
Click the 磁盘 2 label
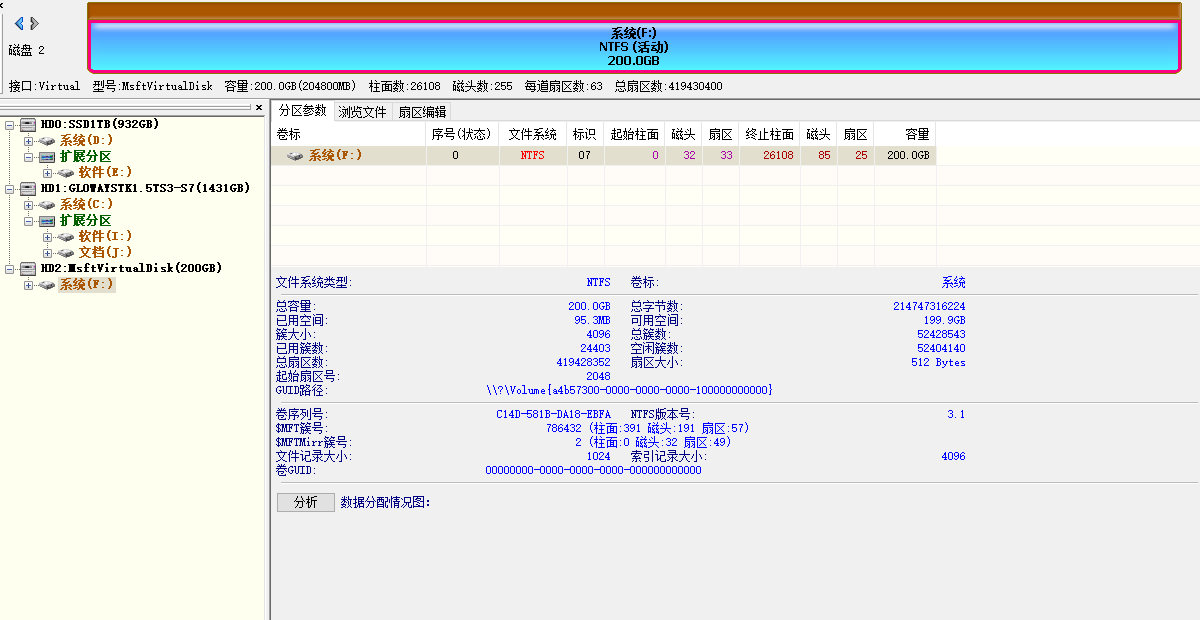(27, 50)
